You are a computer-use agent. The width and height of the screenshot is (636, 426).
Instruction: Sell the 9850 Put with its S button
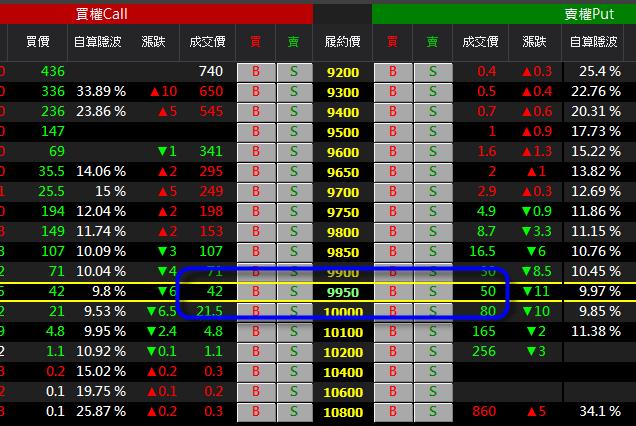click(433, 252)
